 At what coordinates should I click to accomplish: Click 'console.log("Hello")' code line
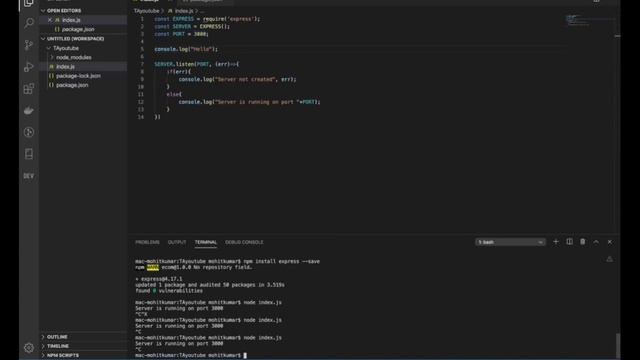click(x=186, y=49)
